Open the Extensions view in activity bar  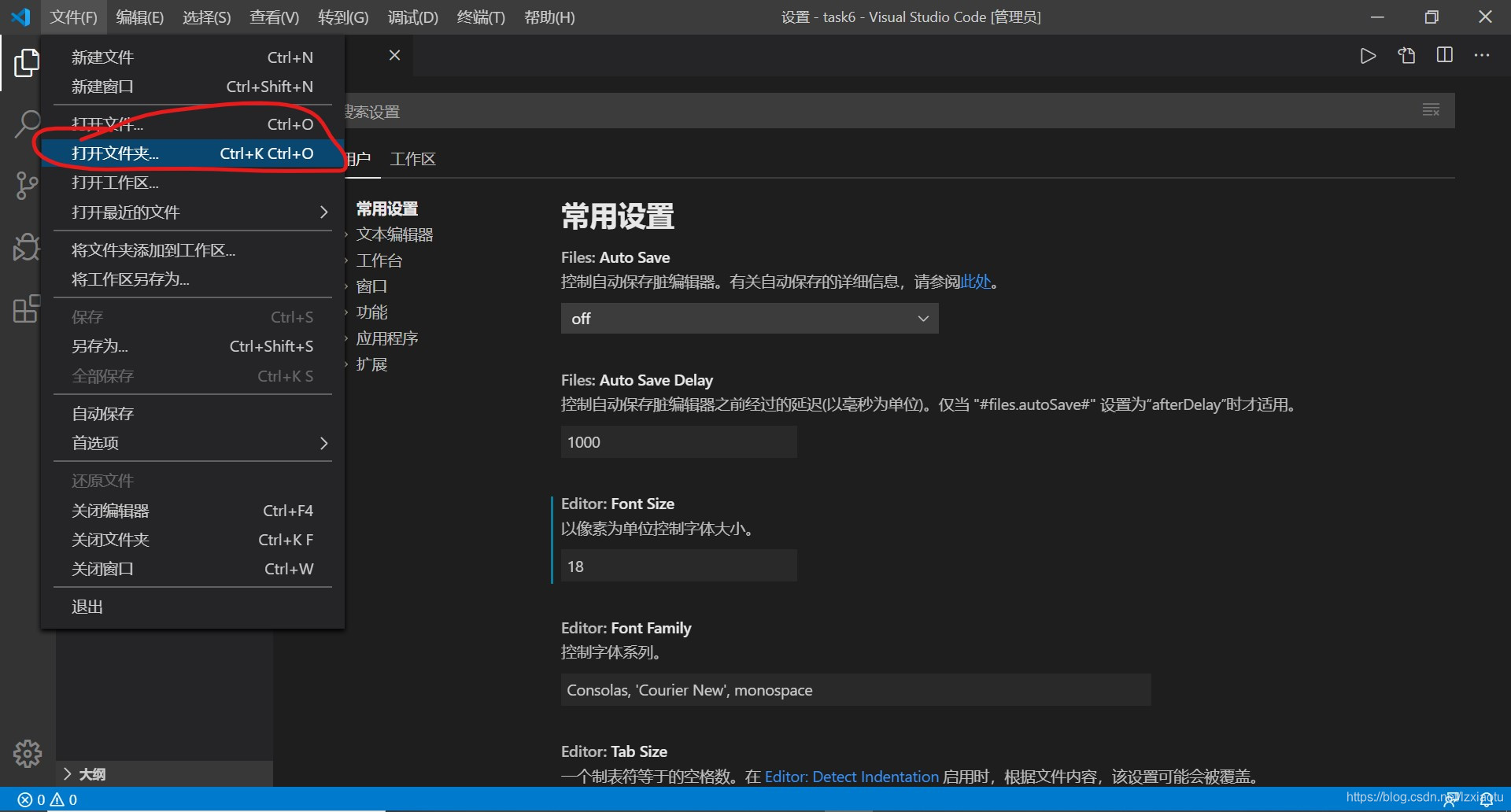(27, 308)
